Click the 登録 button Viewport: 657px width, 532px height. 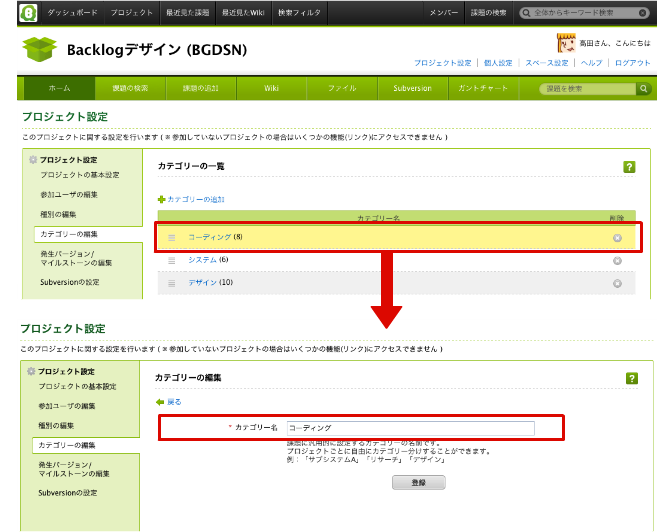[419, 483]
